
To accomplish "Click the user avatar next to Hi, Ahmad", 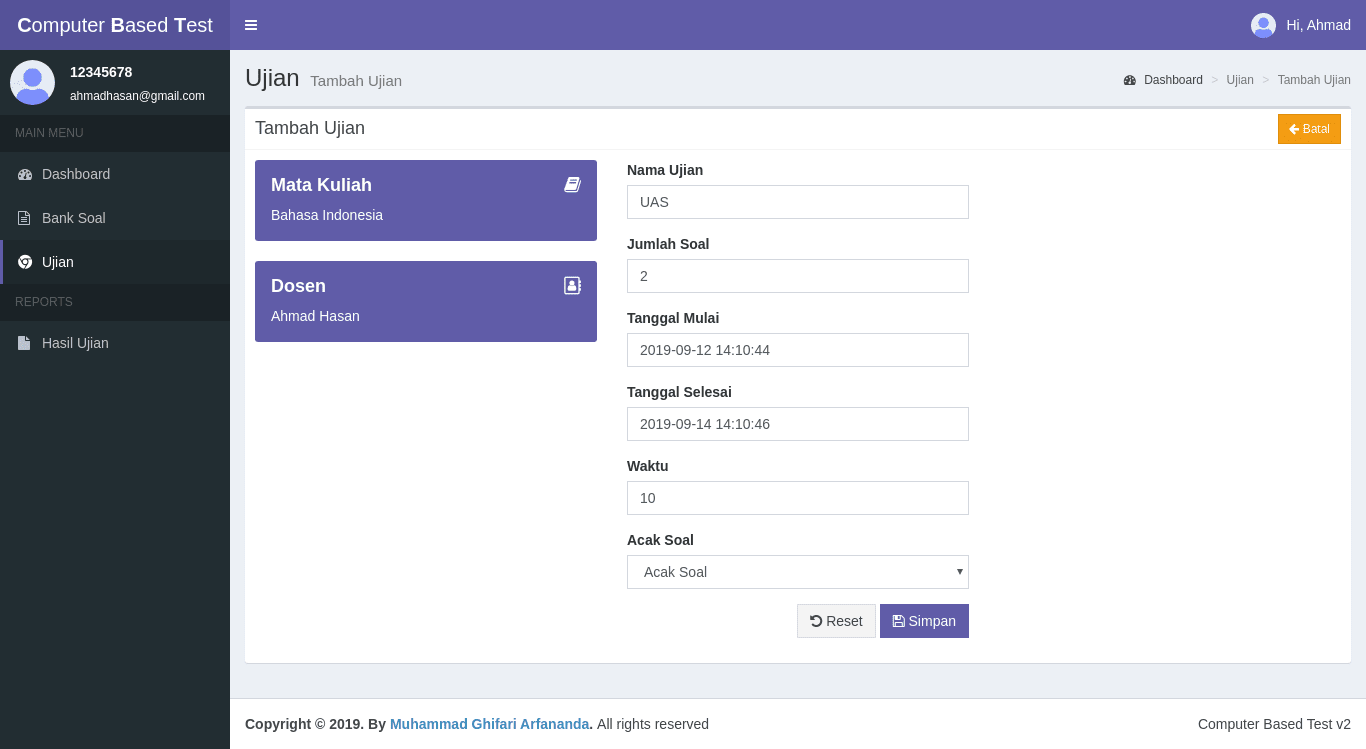I will 1263,25.
